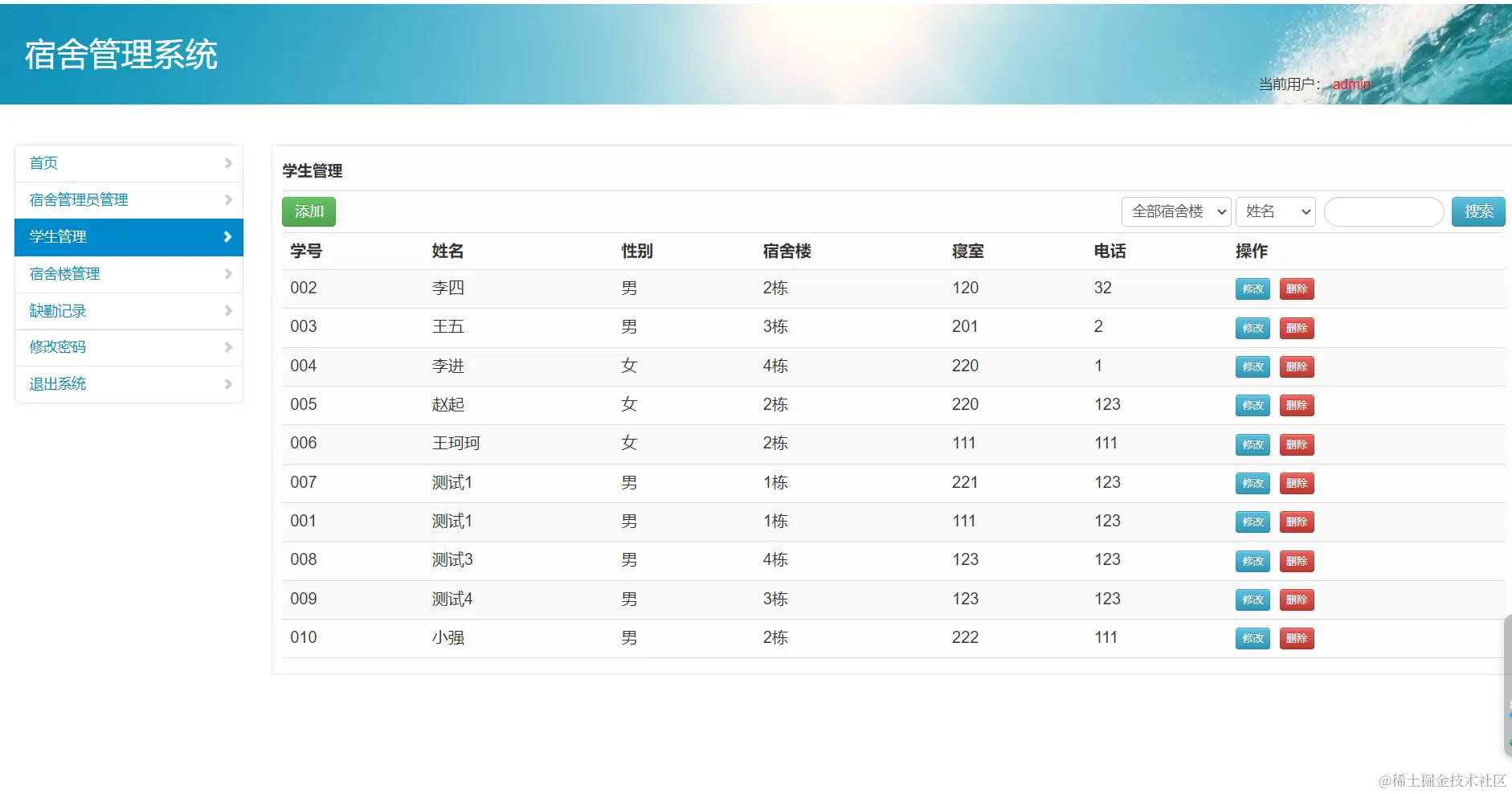
Task: Click the chevron arrow beside 缺勤记录
Action: point(228,311)
